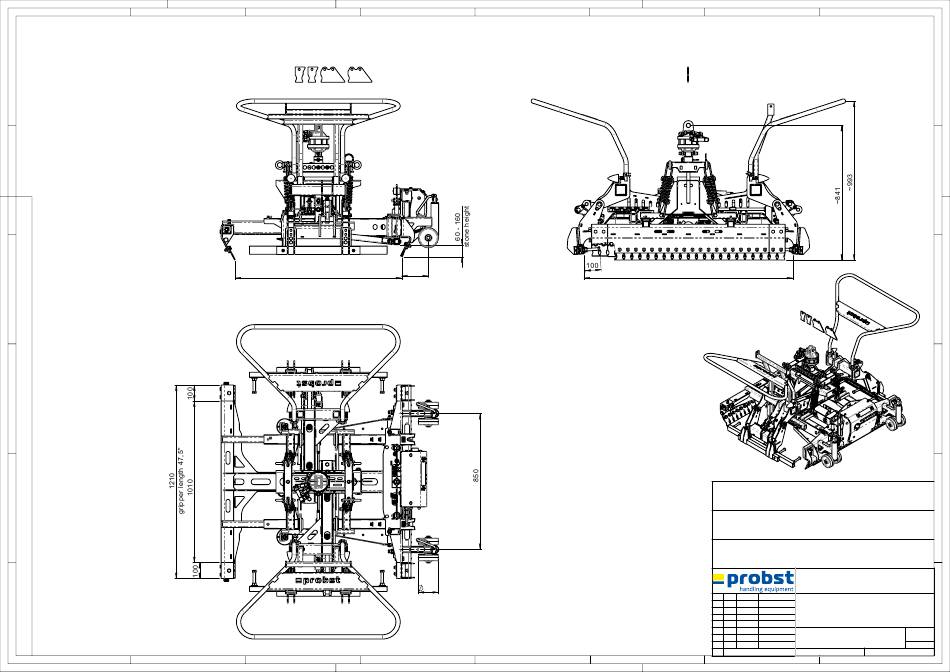Click the front elevation view with wheel

pos(329,179)
